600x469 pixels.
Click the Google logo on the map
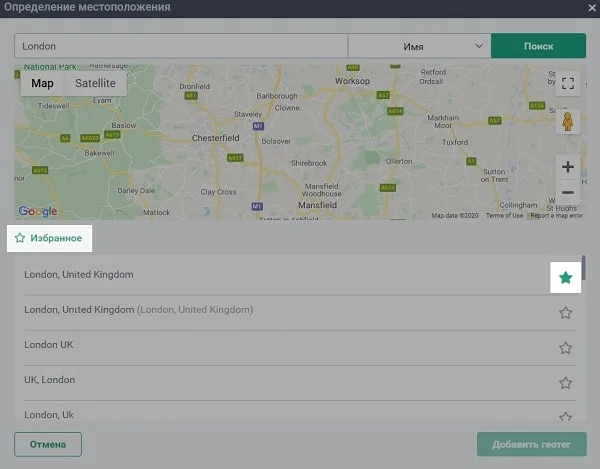coord(38,212)
